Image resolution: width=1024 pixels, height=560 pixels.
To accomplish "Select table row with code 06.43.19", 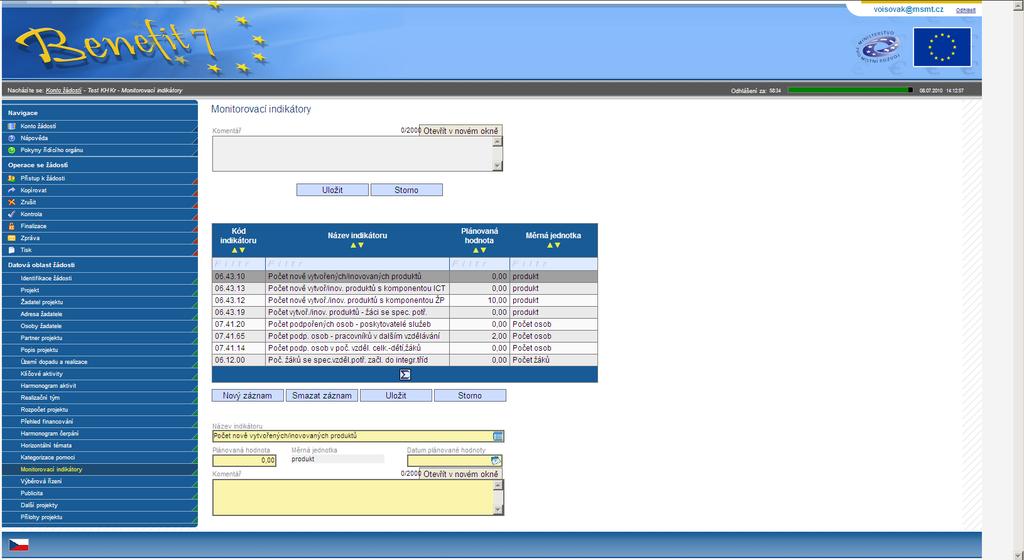I will pos(405,312).
